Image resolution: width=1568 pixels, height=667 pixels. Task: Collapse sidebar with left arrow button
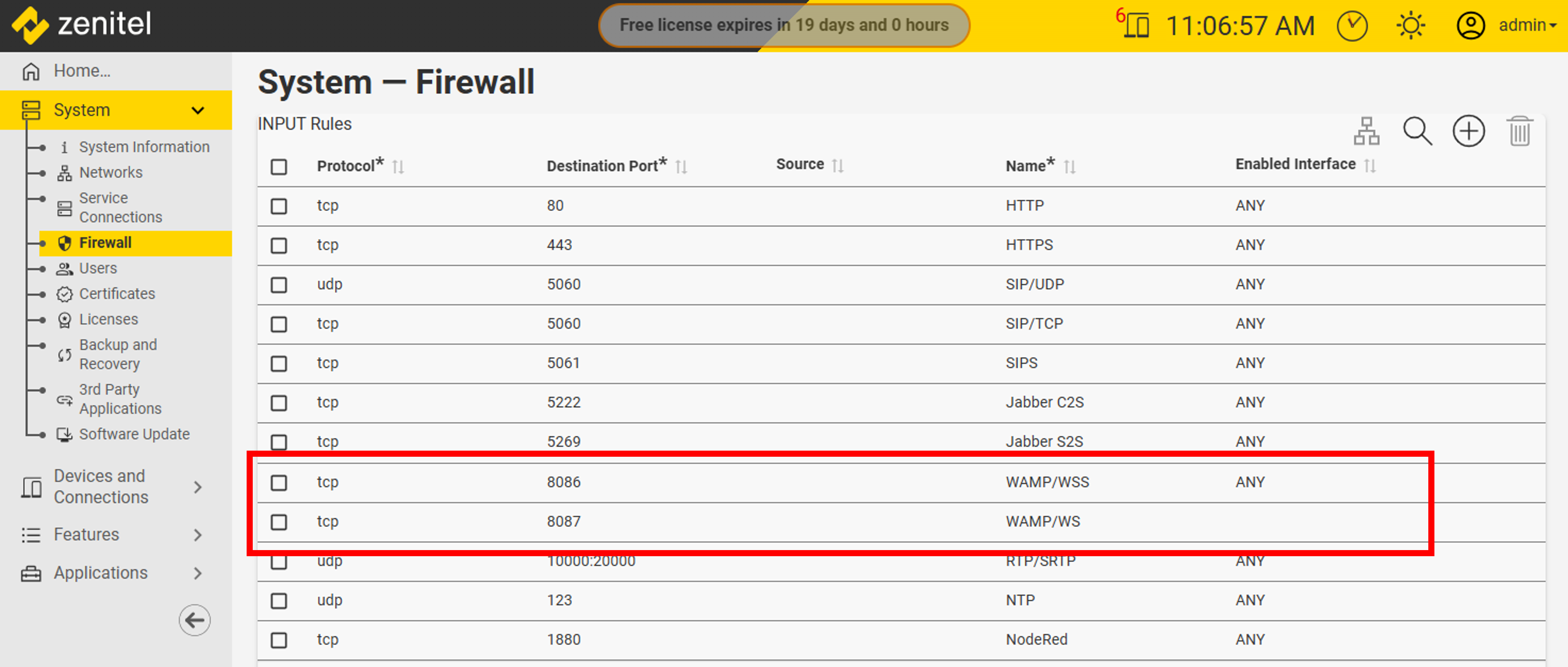pyautogui.click(x=194, y=619)
